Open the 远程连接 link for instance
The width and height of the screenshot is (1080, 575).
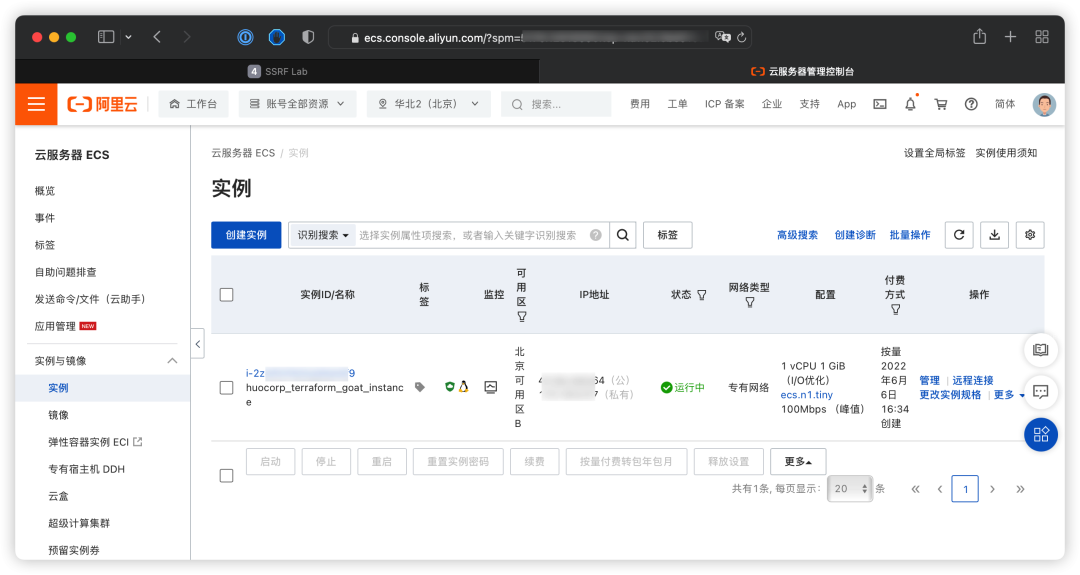pos(973,380)
